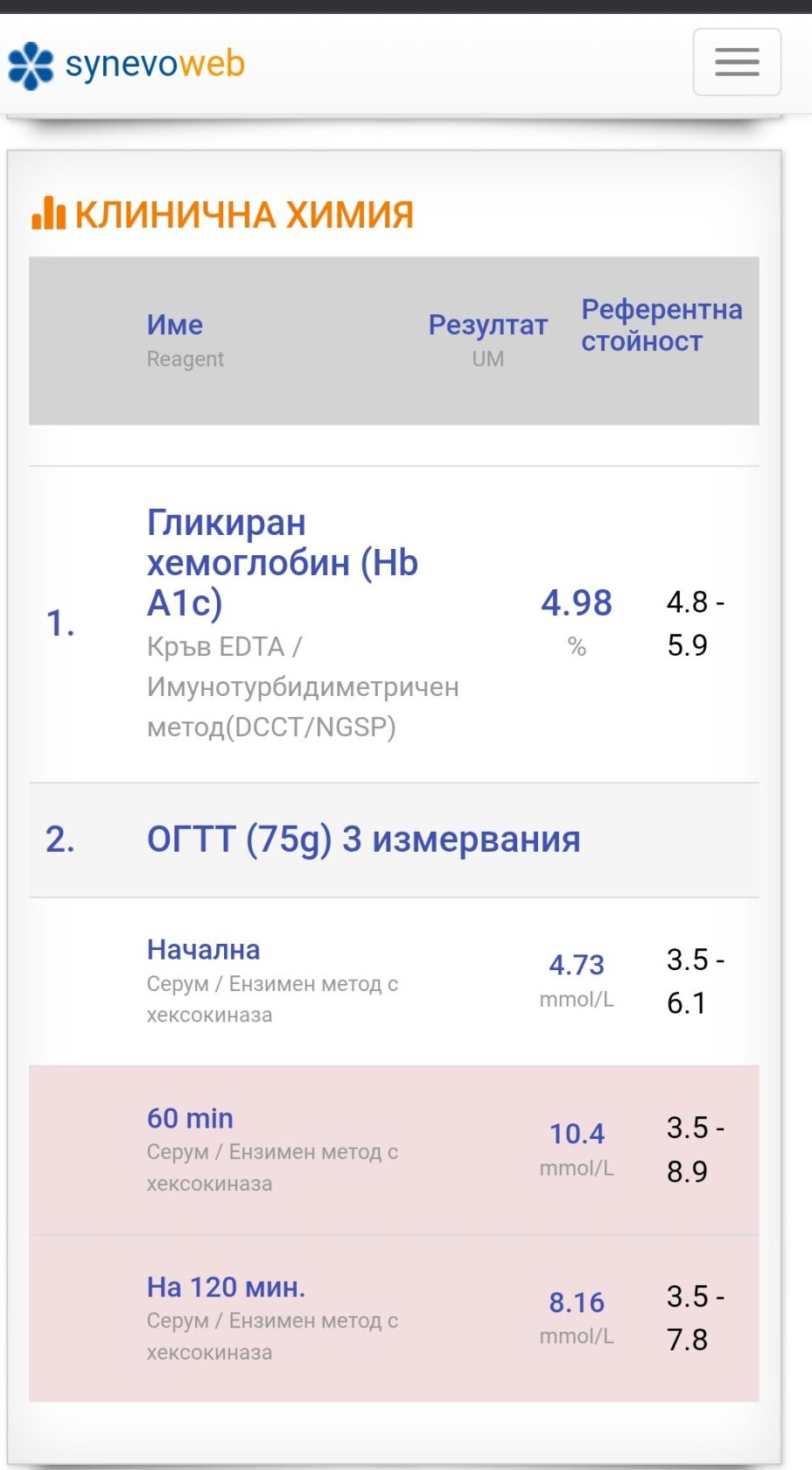Image resolution: width=812 pixels, height=1470 pixels.
Task: Select the На 120 мин. measurement
Action: click(226, 1287)
